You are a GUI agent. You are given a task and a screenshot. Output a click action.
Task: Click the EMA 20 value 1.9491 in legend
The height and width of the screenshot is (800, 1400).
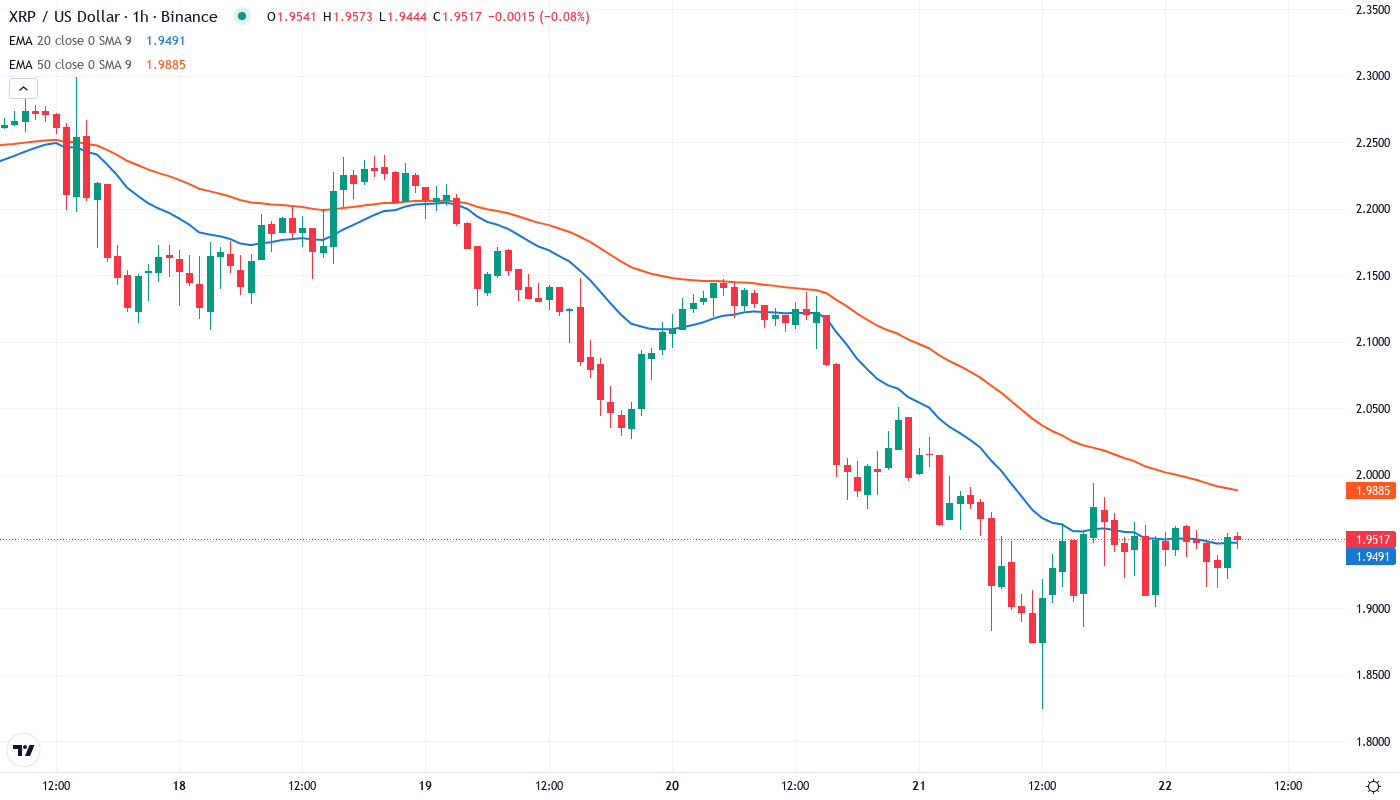pyautogui.click(x=165, y=40)
